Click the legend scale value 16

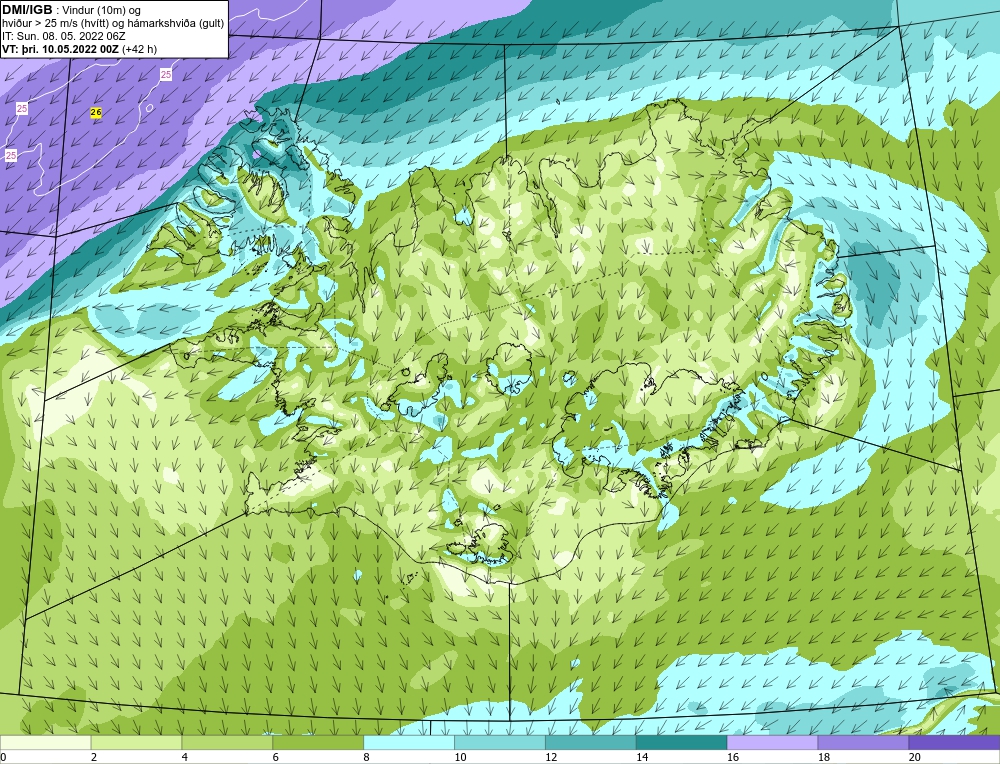point(733,757)
